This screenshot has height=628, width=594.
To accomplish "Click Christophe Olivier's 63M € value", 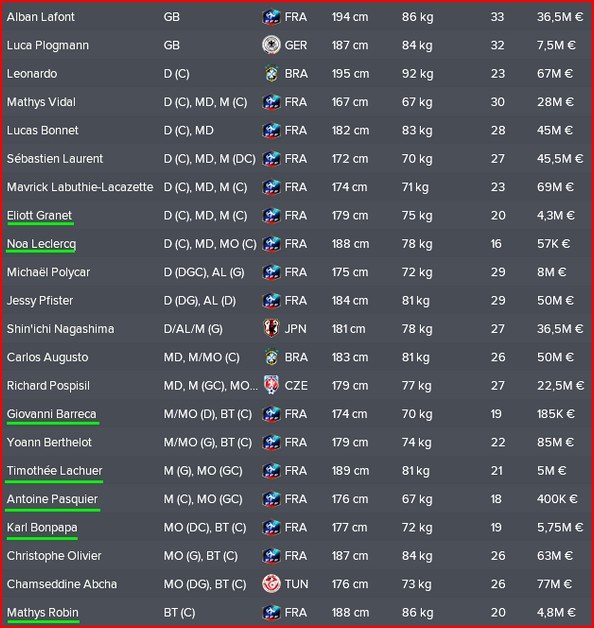I will coord(555,556).
